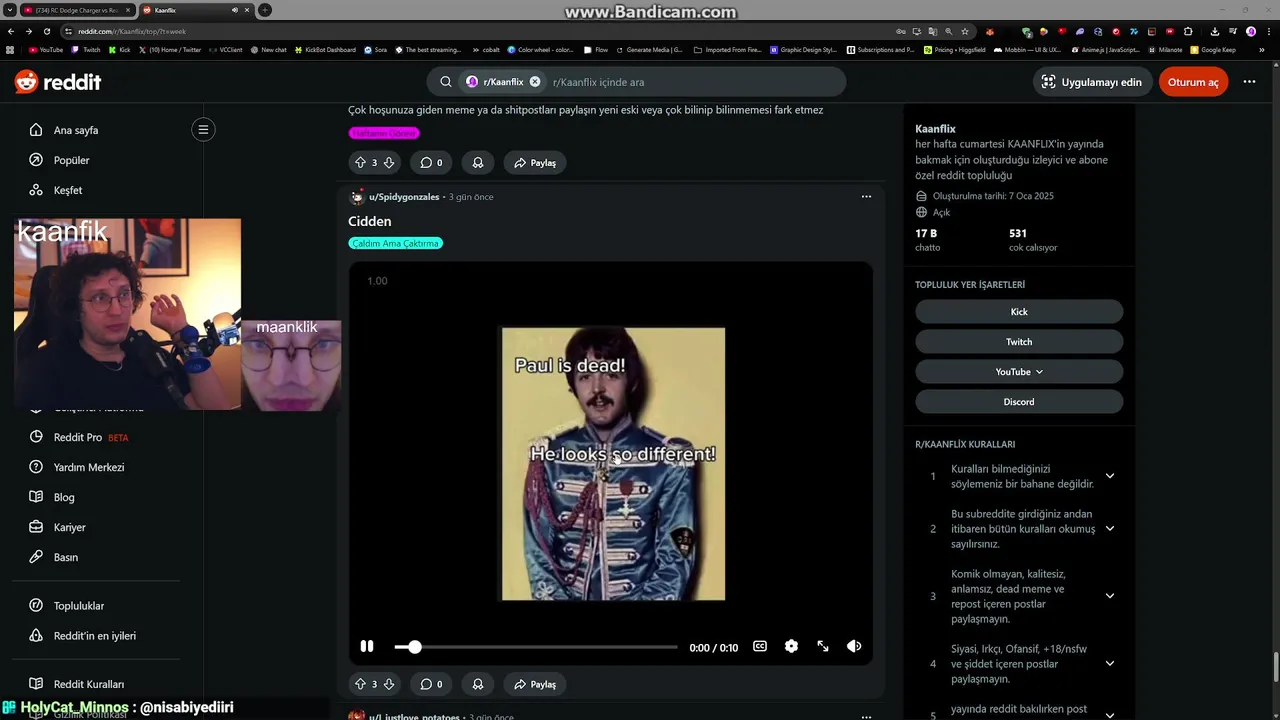Enter video fullscreen mode

click(823, 647)
